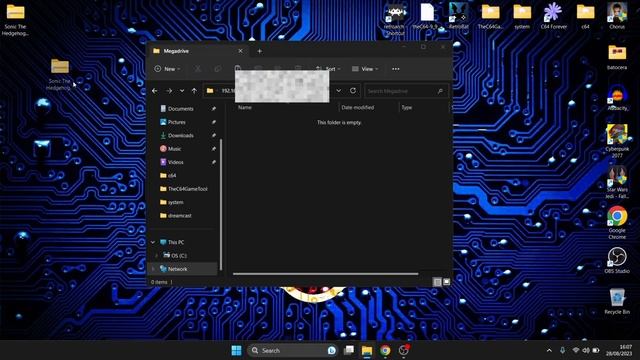
Task: Open the See more (three dots) menu
Action: click(396, 69)
